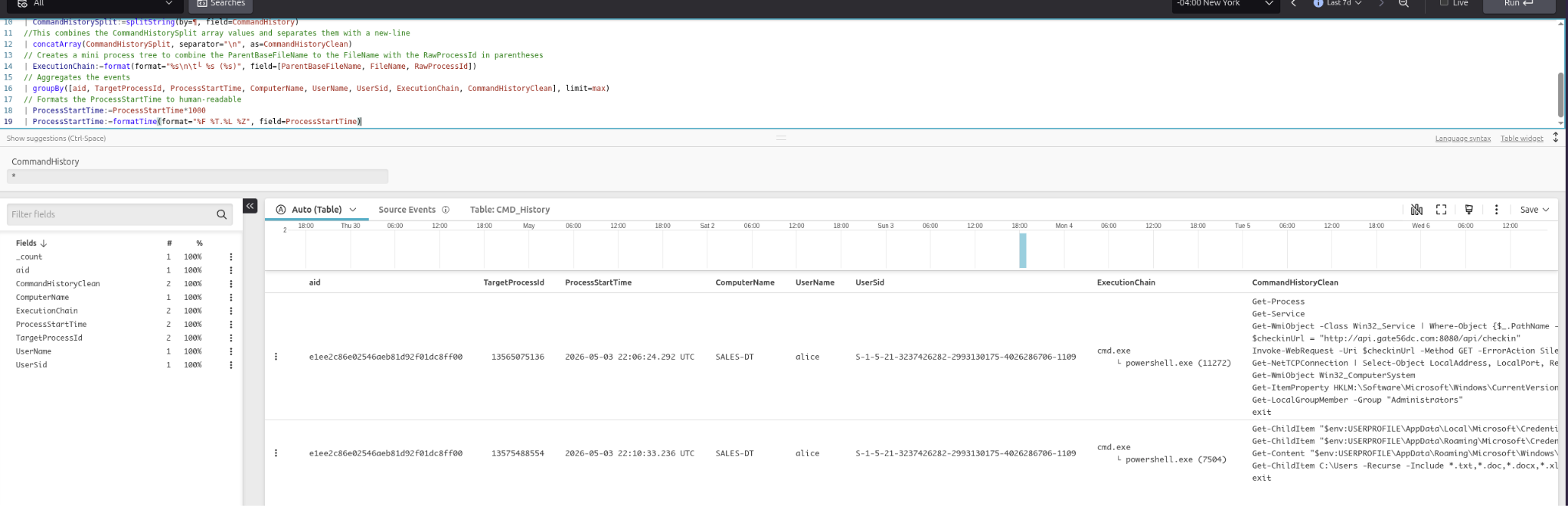Image resolution: width=1568 pixels, height=506 pixels.
Task: Sort fields using the Fields arrow
Action: point(44,243)
